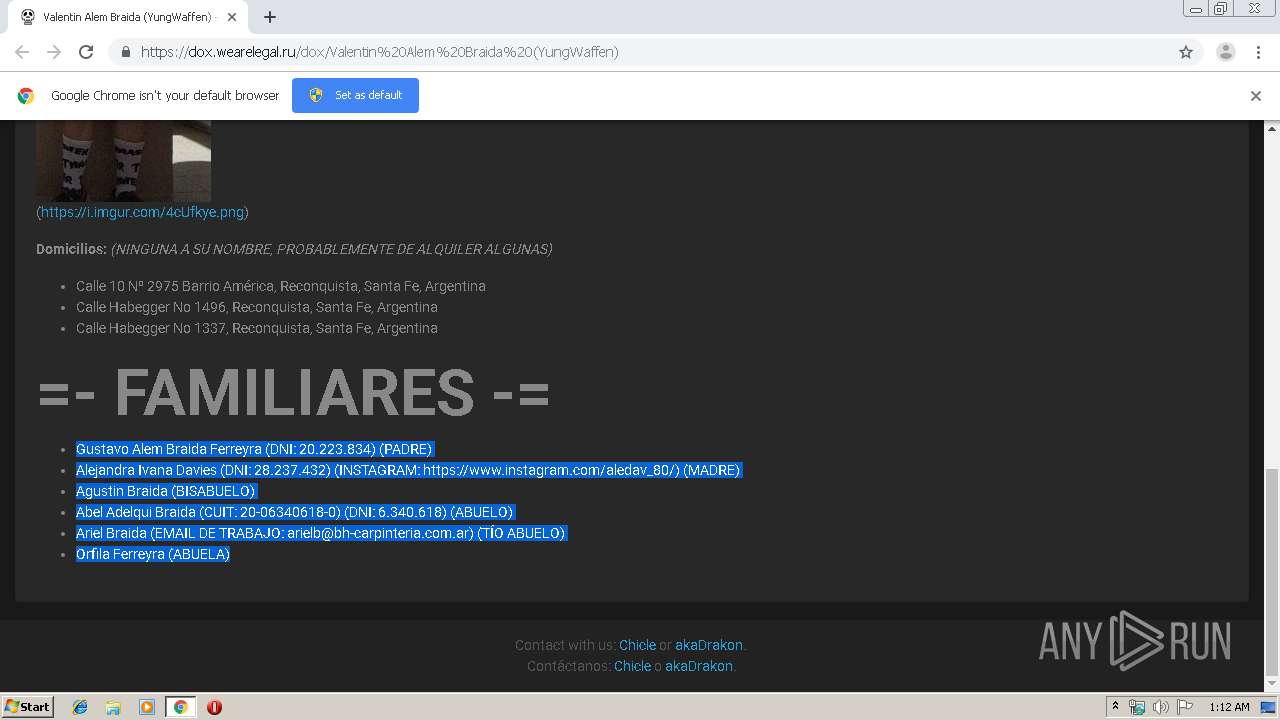Click the akaDrakon link in the Contáctanos line
The image size is (1280, 720).
tap(699, 666)
